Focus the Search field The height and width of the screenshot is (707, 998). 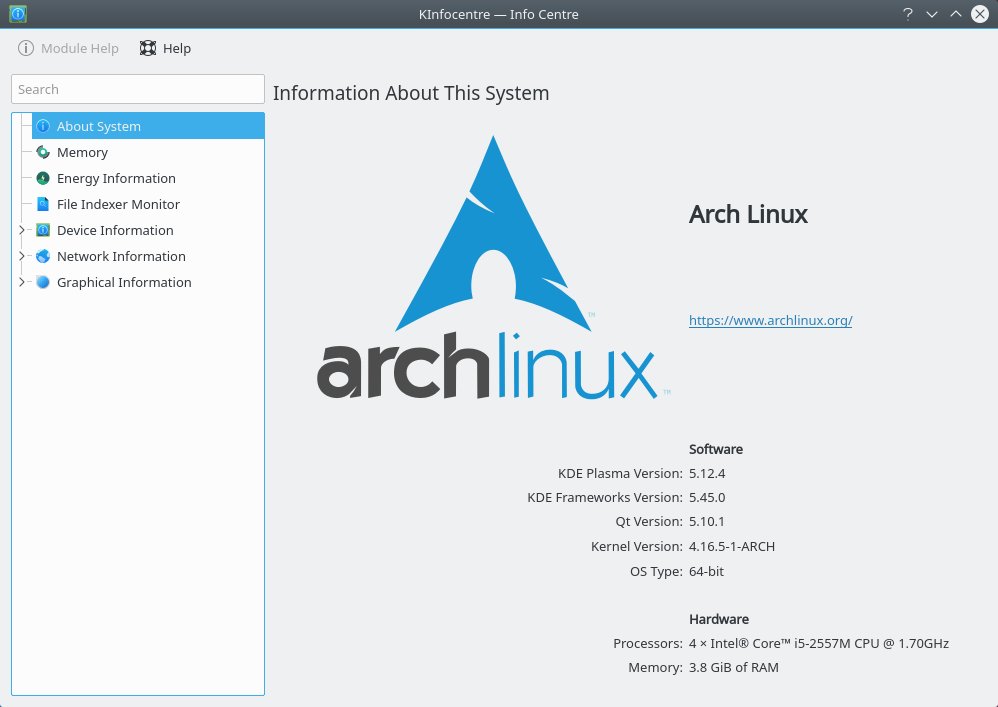coord(137,89)
